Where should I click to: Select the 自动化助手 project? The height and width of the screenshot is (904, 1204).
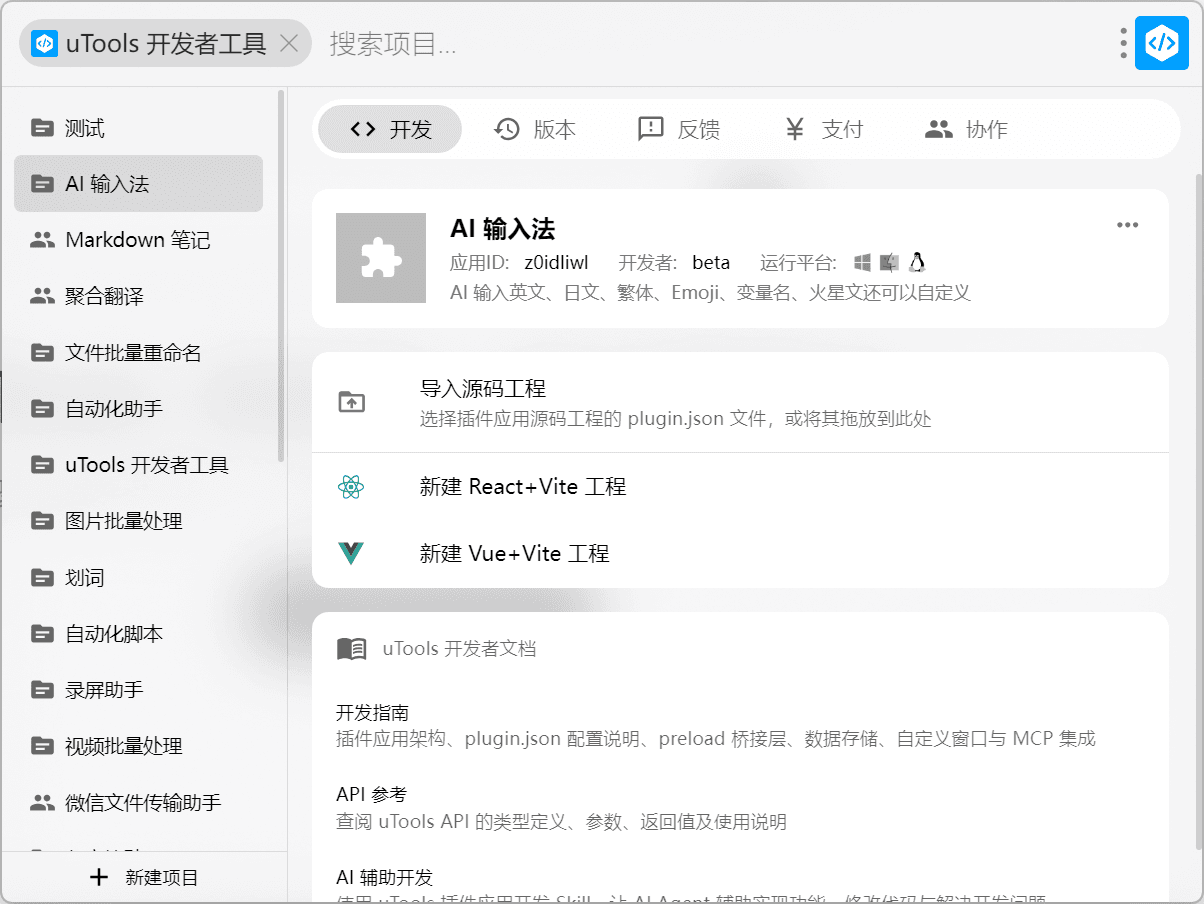click(138, 409)
